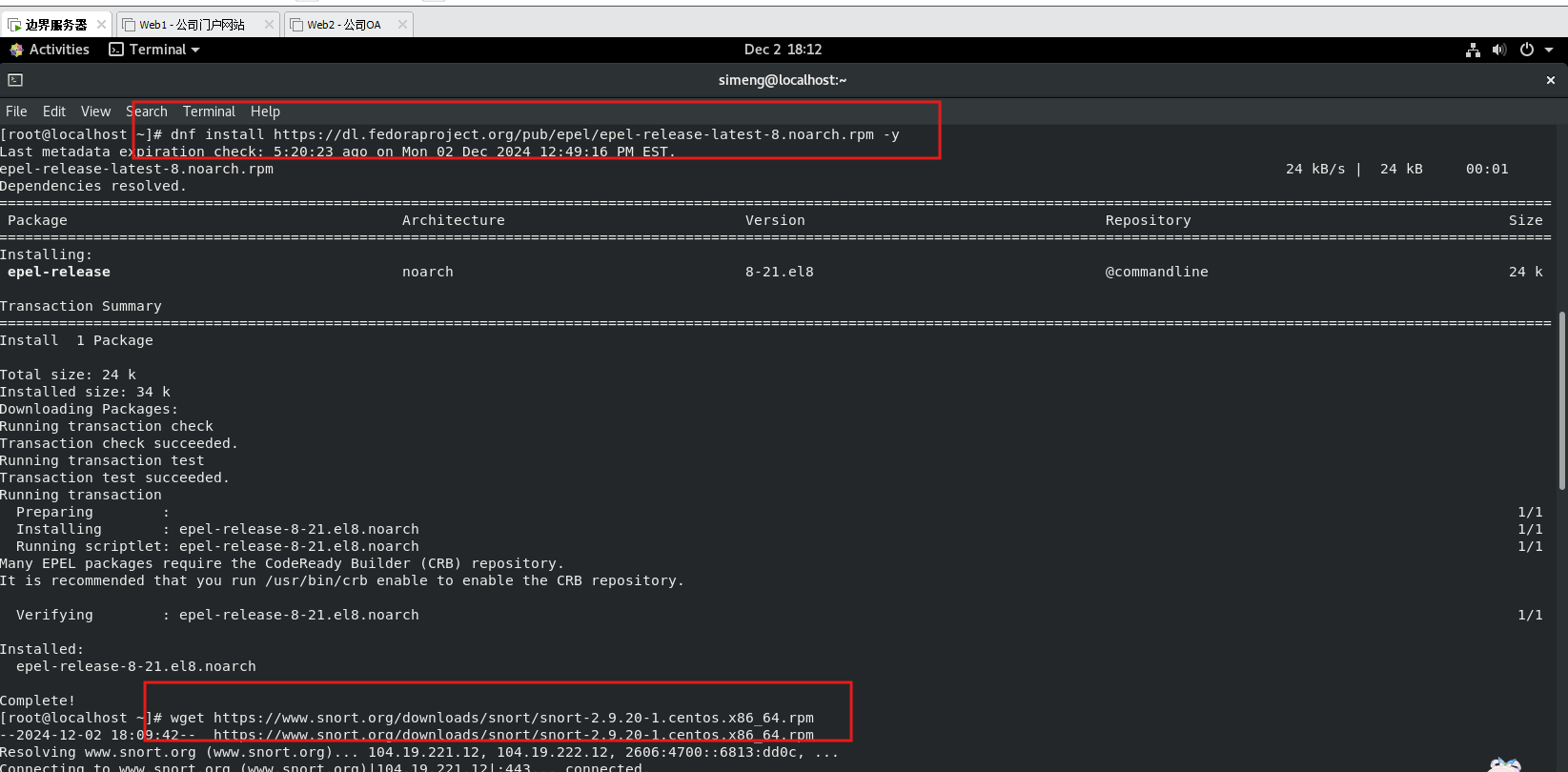Click the Activities button
Viewport: 1568px width, 772px height.
pos(50,50)
